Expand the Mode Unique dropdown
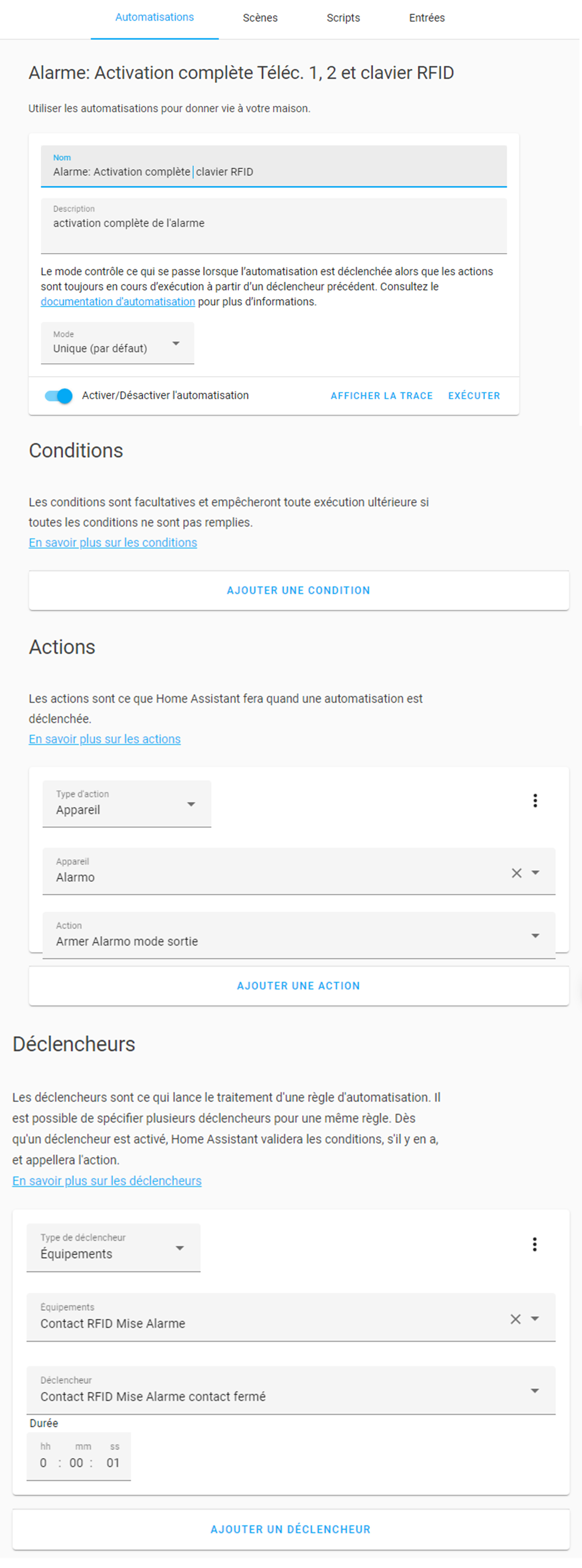Image resolution: width=582 pixels, height=1568 pixels. tap(117, 343)
